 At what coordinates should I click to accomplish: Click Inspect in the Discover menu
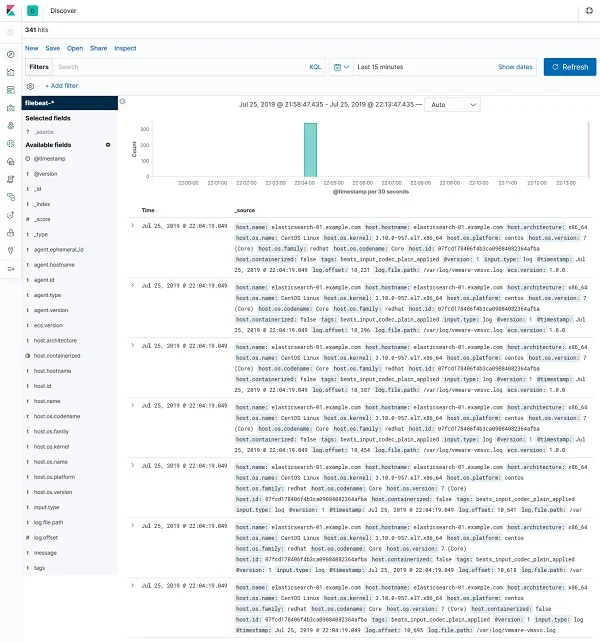125,48
